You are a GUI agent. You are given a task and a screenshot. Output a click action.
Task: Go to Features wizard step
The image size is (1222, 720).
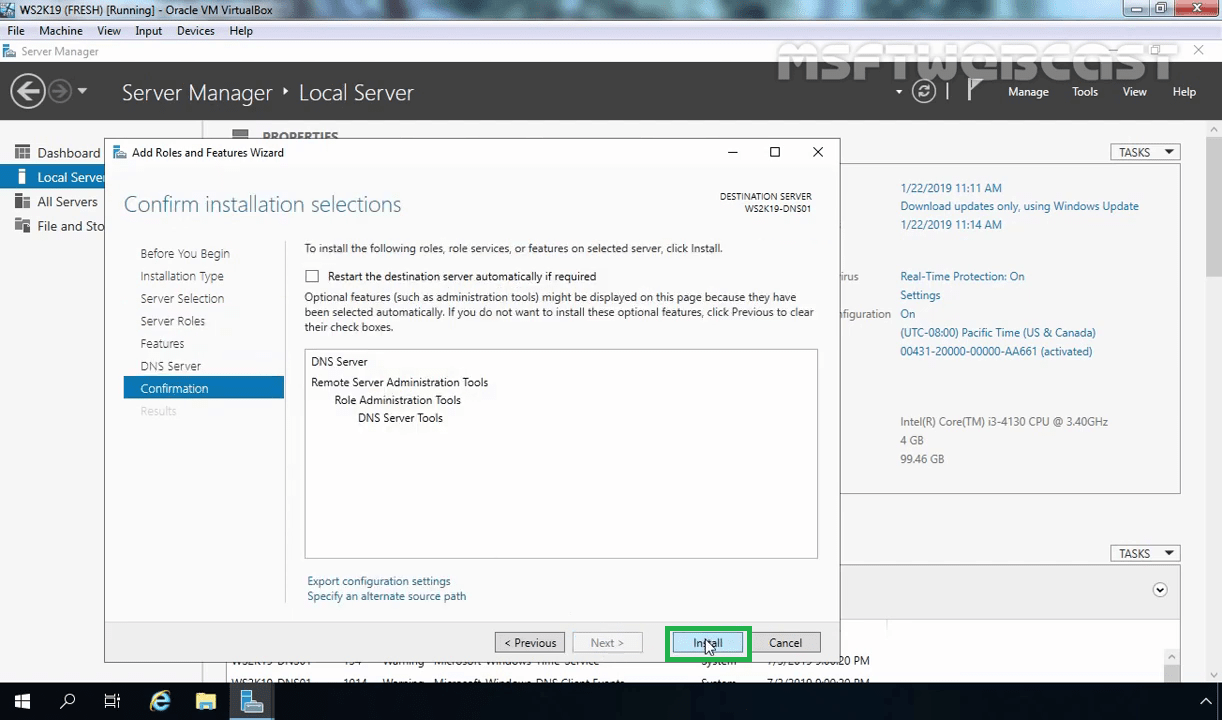pyautogui.click(x=162, y=344)
